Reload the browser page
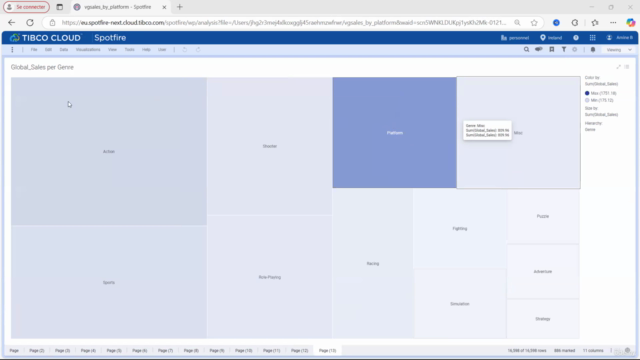The image size is (640, 360). click(30, 22)
